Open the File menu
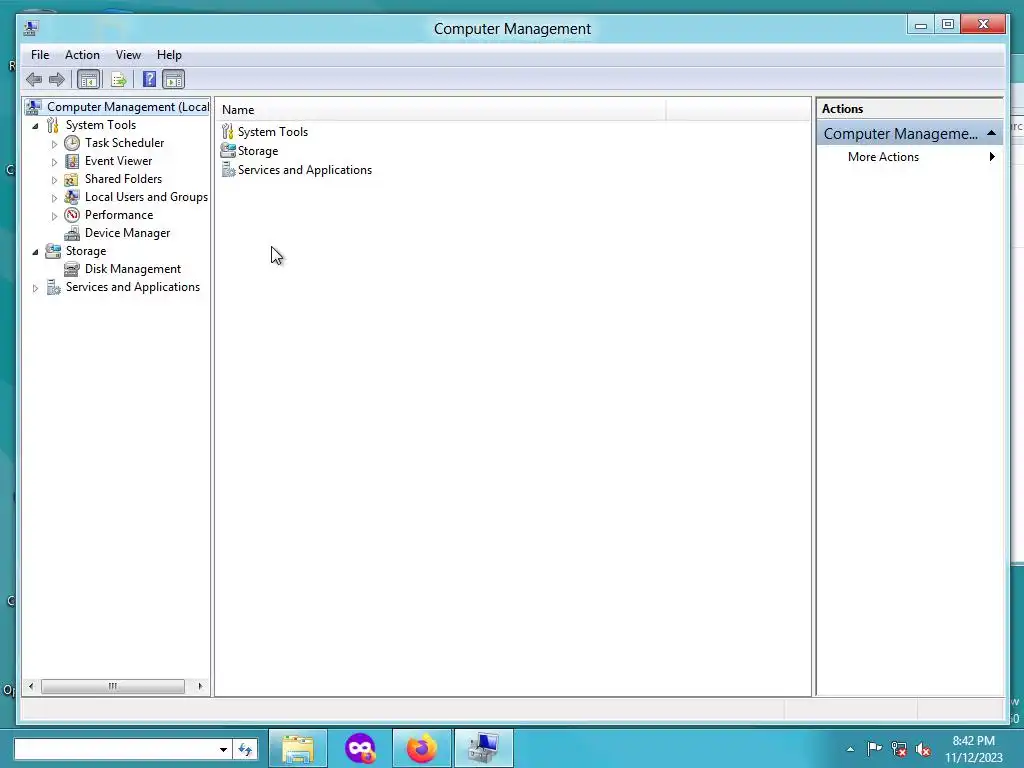Image resolution: width=1024 pixels, height=768 pixels. (x=40, y=55)
